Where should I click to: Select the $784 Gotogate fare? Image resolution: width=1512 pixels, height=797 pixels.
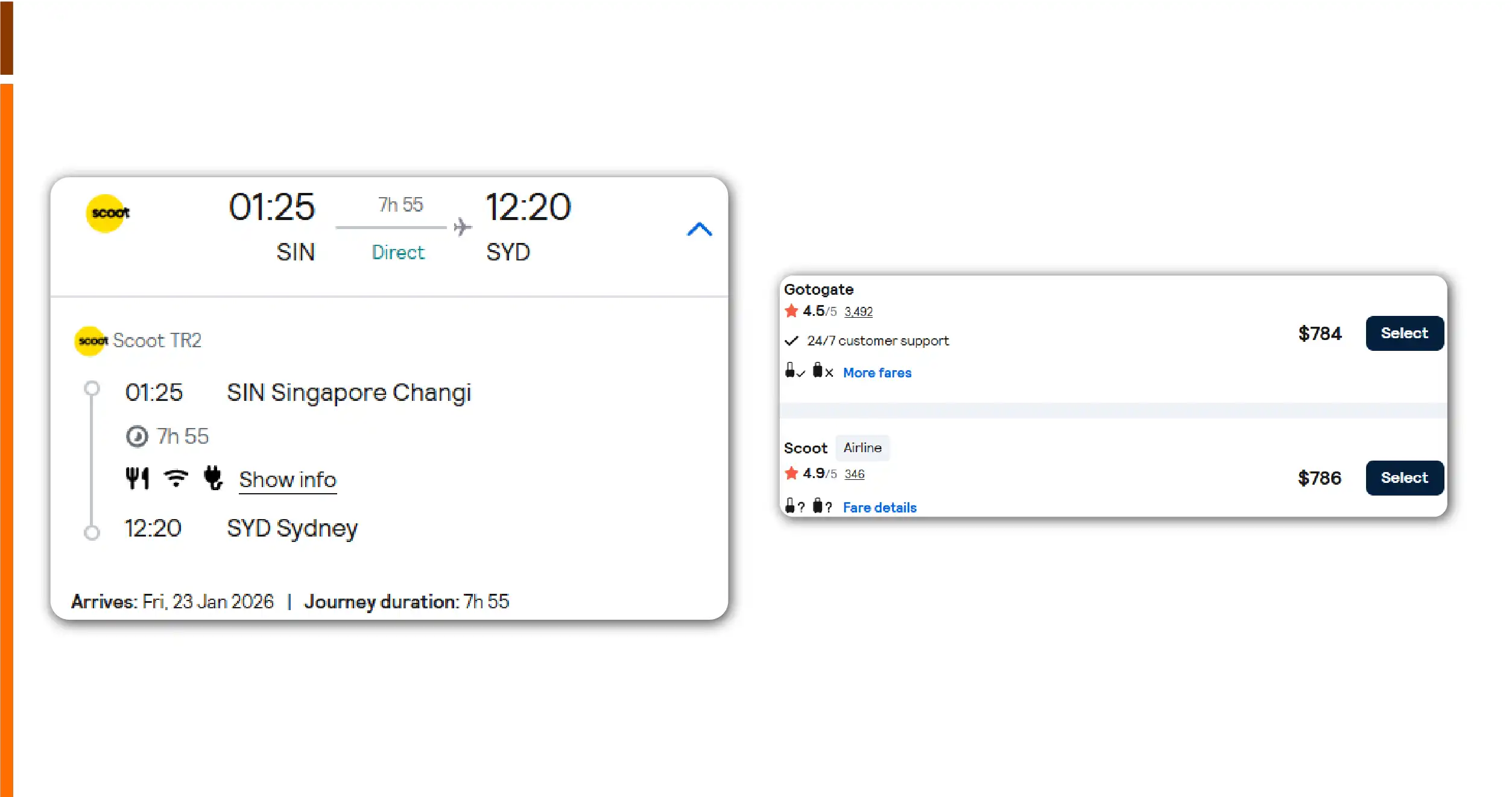coord(1404,333)
